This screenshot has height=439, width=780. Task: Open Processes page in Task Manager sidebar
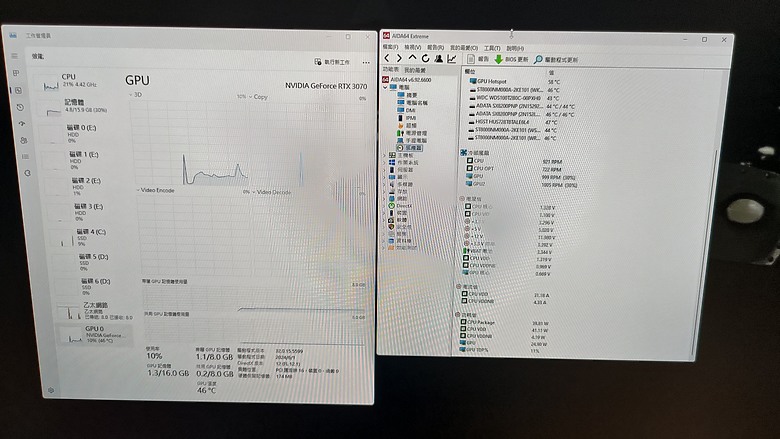[16, 73]
